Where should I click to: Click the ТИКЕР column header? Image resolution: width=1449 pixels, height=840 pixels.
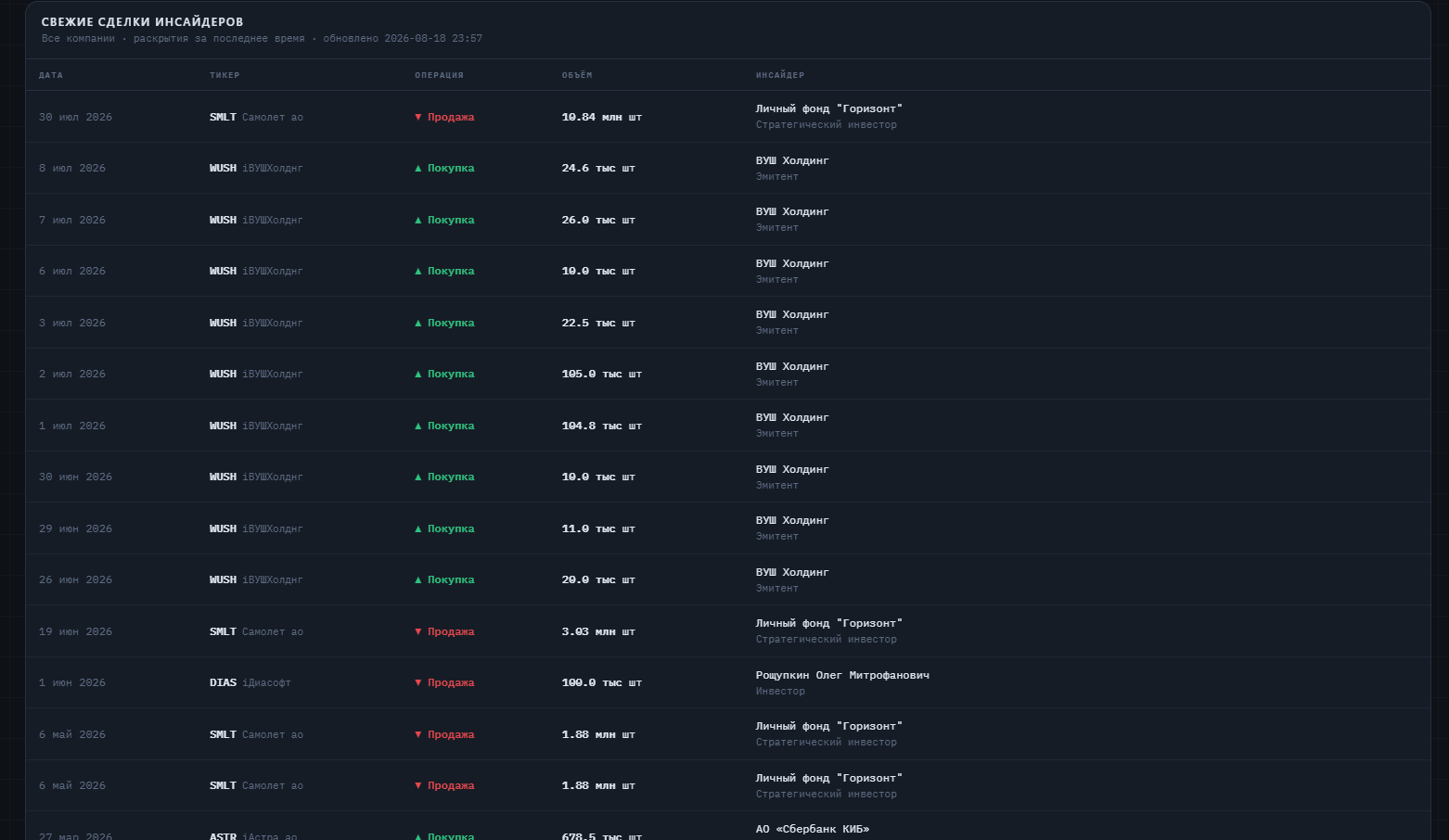coord(224,75)
